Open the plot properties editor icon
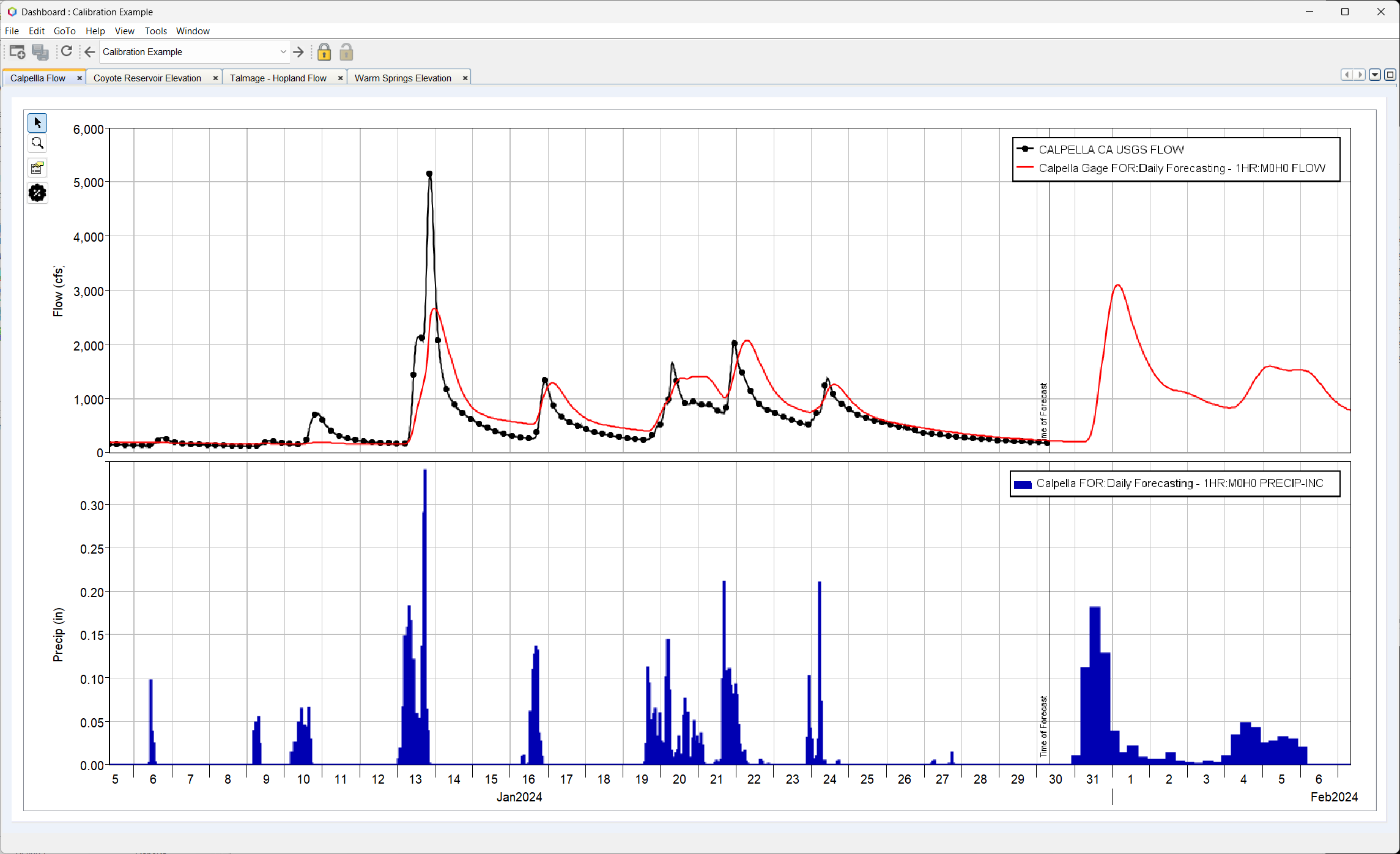The height and width of the screenshot is (854, 1400). pyautogui.click(x=37, y=168)
